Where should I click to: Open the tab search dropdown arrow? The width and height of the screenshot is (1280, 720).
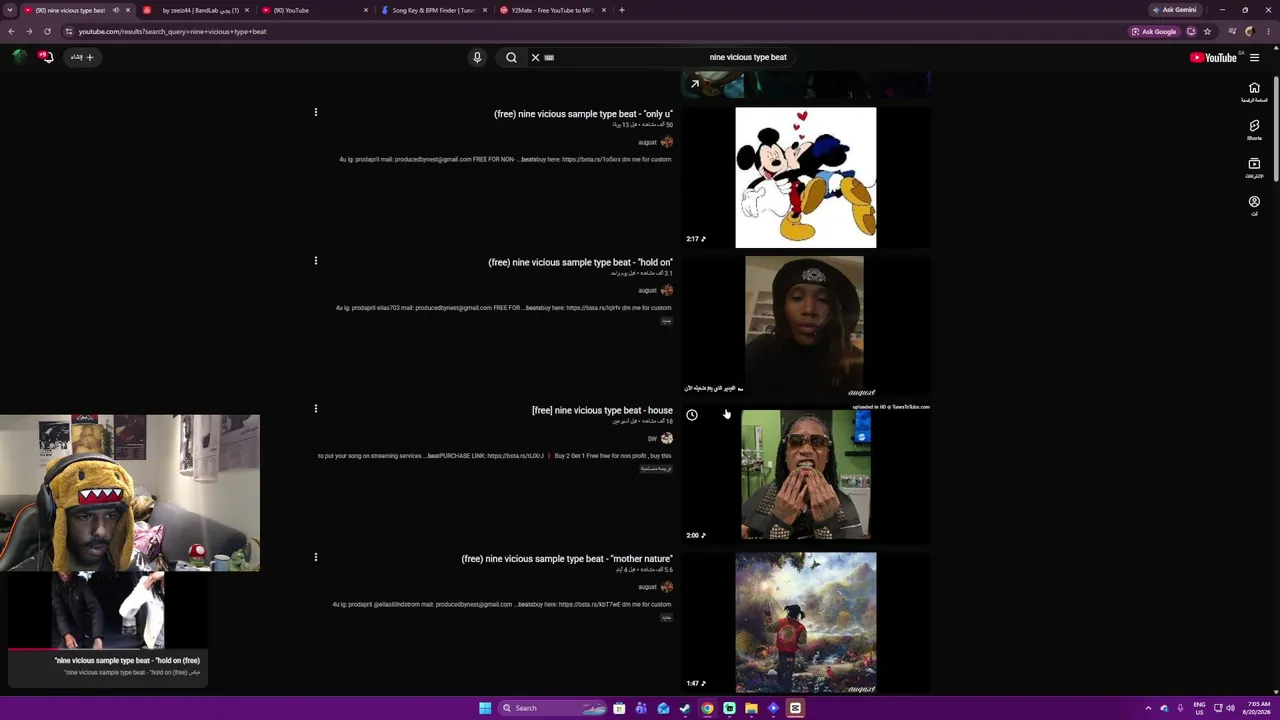point(10,10)
